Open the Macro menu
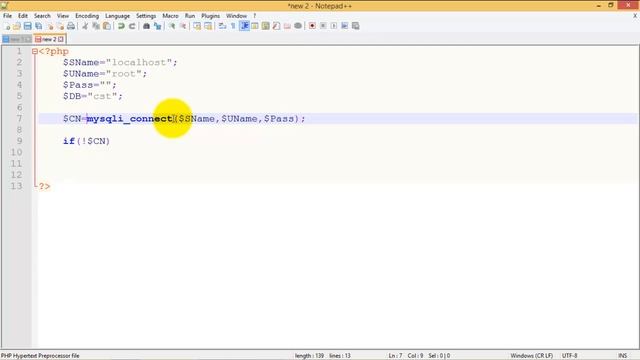640x360 pixels. 170,16
